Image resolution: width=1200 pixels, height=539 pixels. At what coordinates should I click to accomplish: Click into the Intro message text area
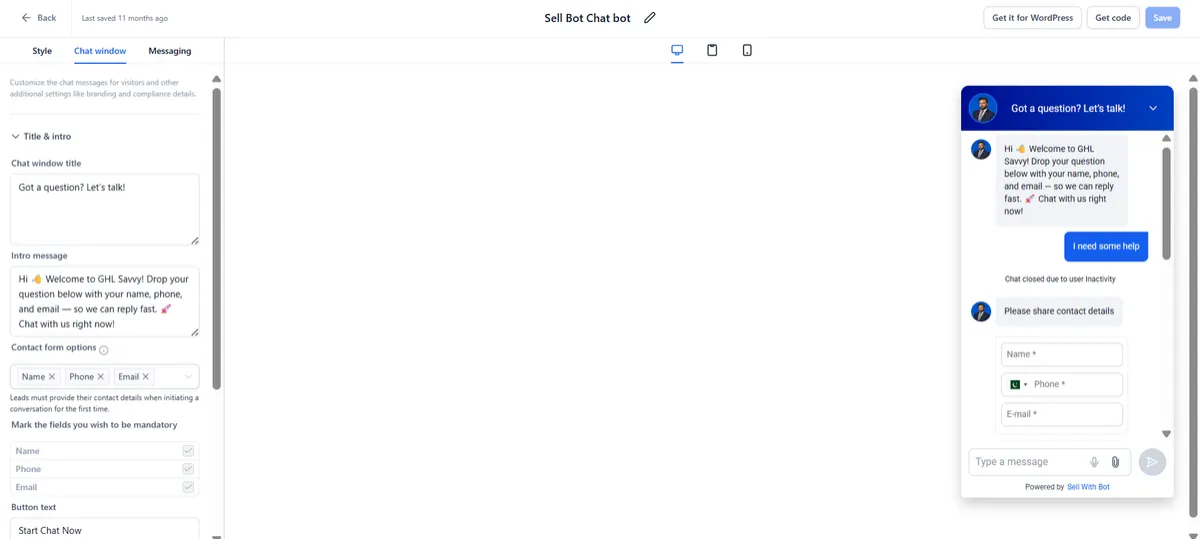tap(105, 301)
